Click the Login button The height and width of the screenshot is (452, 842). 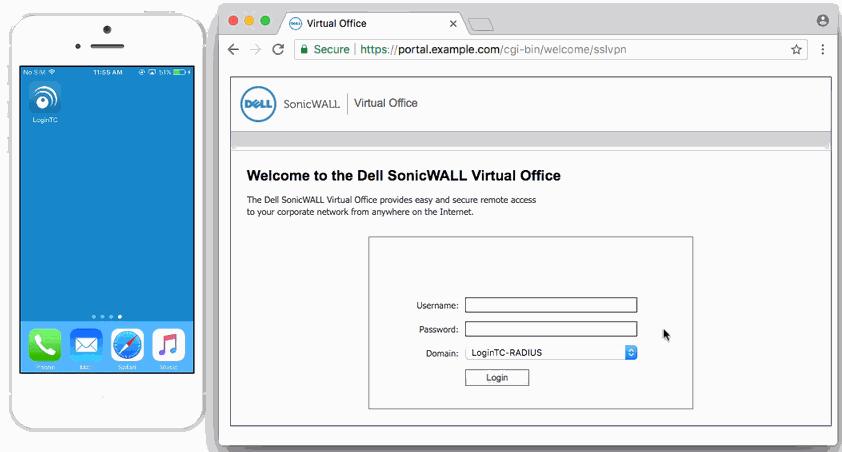pyautogui.click(x=497, y=377)
